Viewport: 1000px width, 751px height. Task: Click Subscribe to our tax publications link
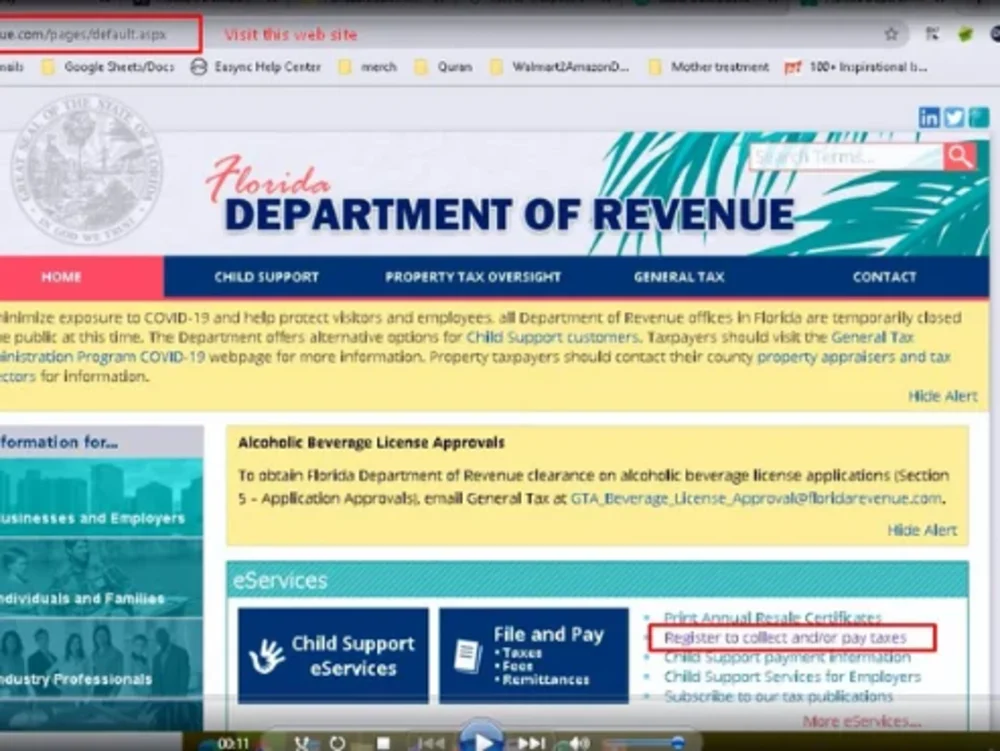point(778,696)
